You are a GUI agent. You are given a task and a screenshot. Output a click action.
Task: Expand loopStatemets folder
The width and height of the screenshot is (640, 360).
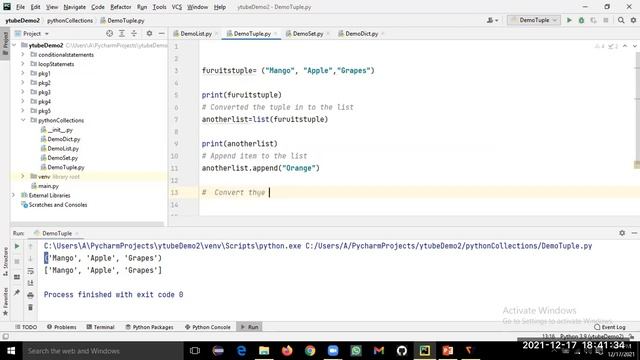[23, 64]
